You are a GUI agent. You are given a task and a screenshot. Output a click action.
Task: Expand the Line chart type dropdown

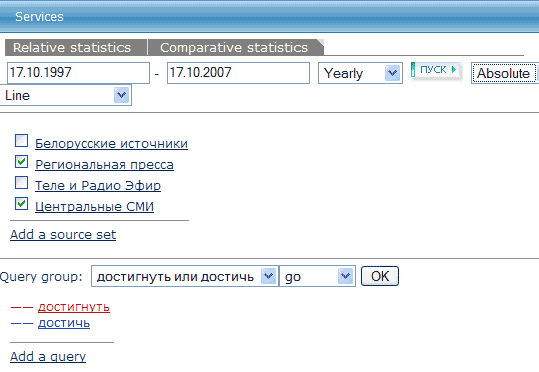point(65,95)
